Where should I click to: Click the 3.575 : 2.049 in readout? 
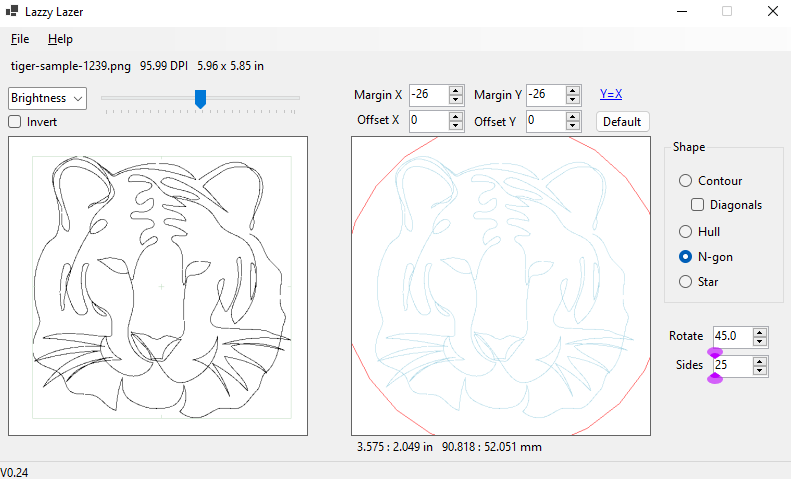(394, 447)
